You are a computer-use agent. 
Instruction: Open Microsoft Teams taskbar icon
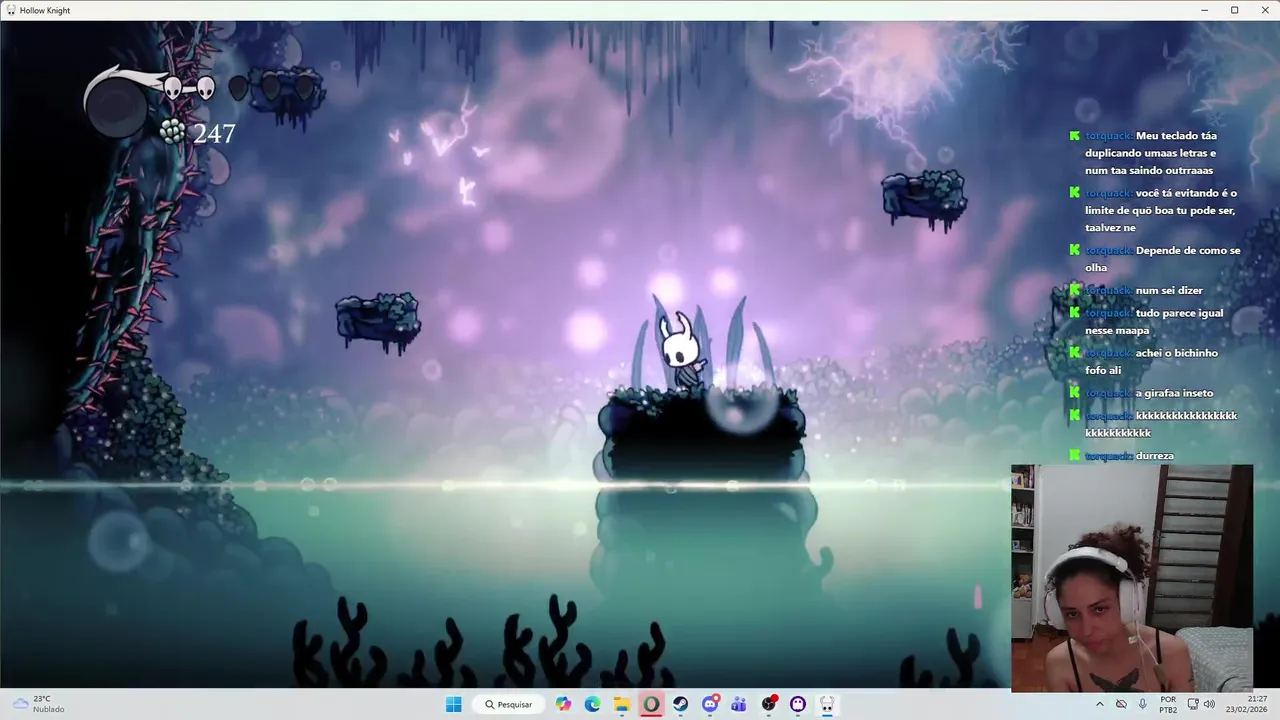point(739,704)
